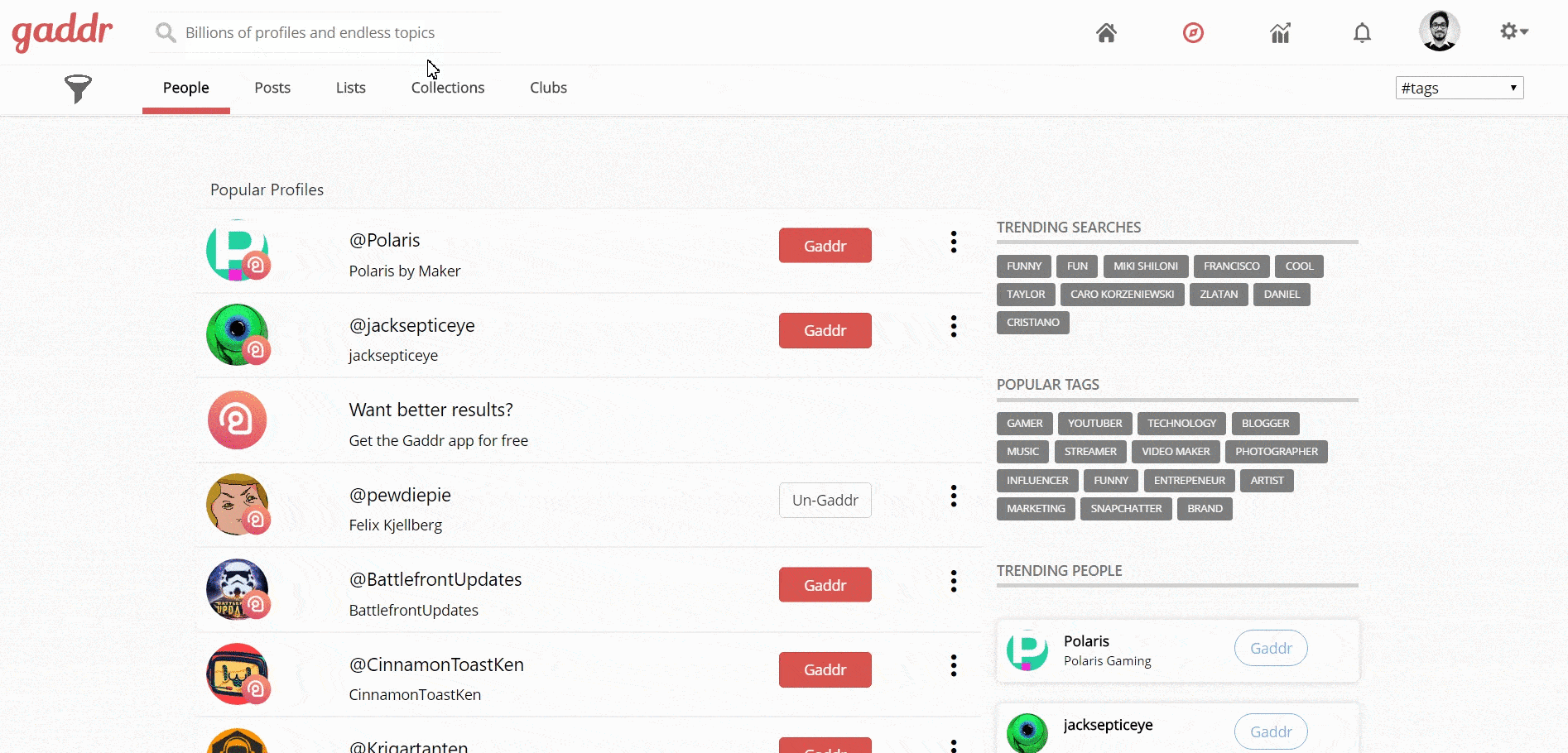
Task: Select the CRISTIANO trending search
Action: (x=1033, y=323)
